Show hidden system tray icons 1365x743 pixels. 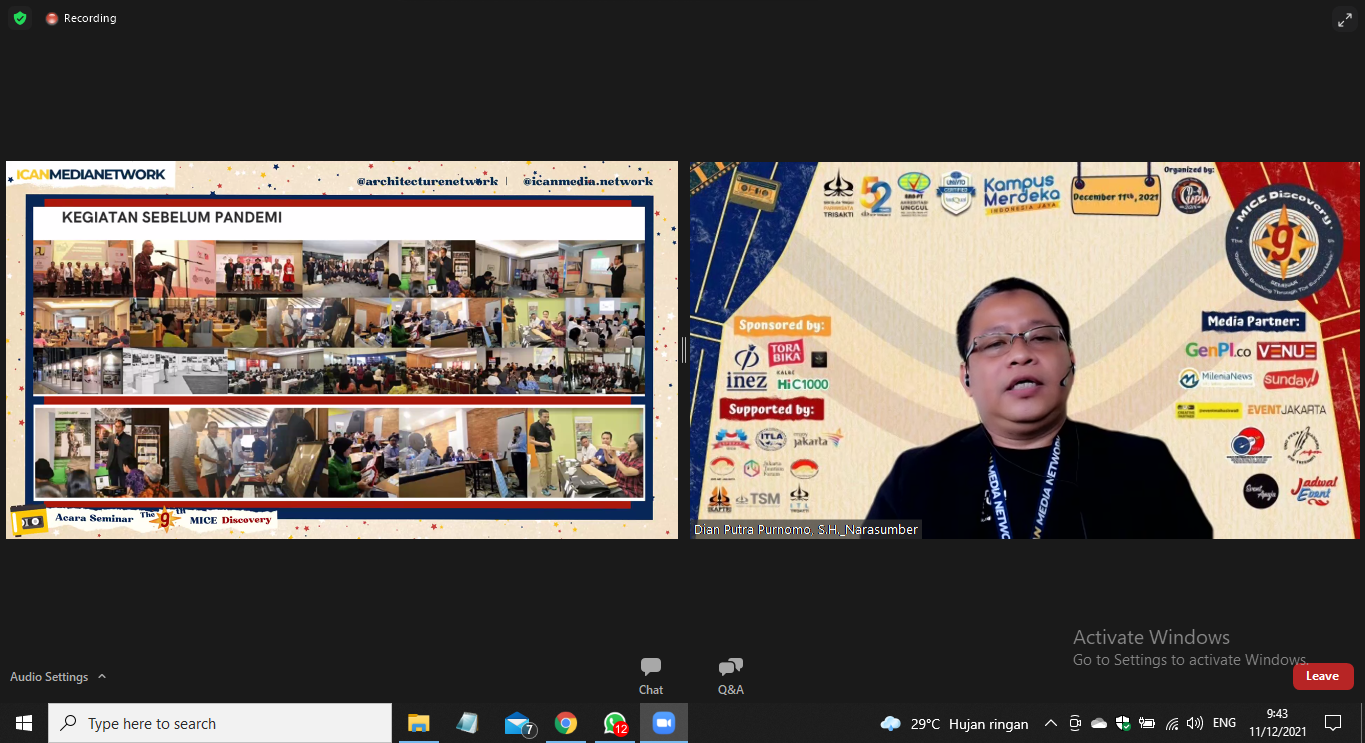click(1050, 723)
